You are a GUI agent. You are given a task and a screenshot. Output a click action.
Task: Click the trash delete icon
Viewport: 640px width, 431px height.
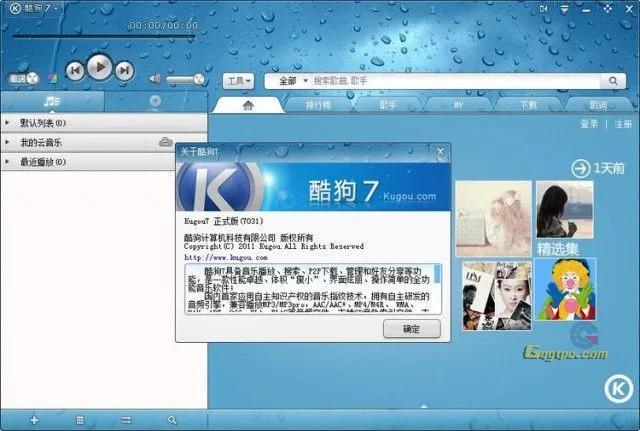80,420
